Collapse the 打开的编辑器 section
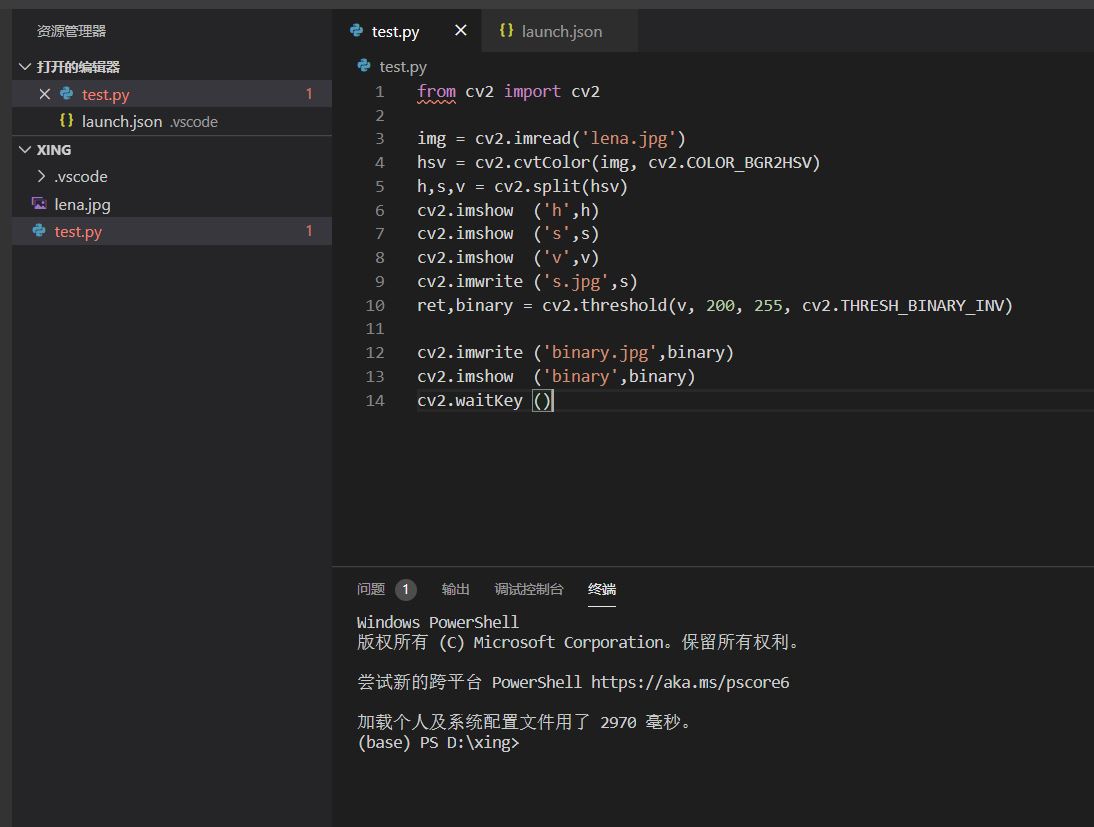 (25, 66)
